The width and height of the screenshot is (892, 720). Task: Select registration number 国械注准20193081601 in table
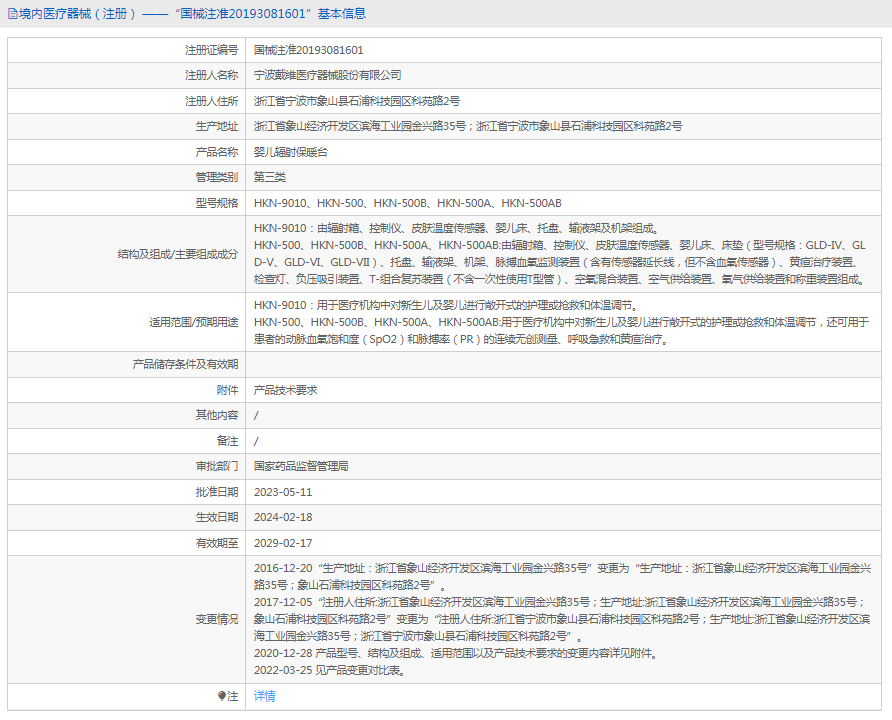pos(308,49)
